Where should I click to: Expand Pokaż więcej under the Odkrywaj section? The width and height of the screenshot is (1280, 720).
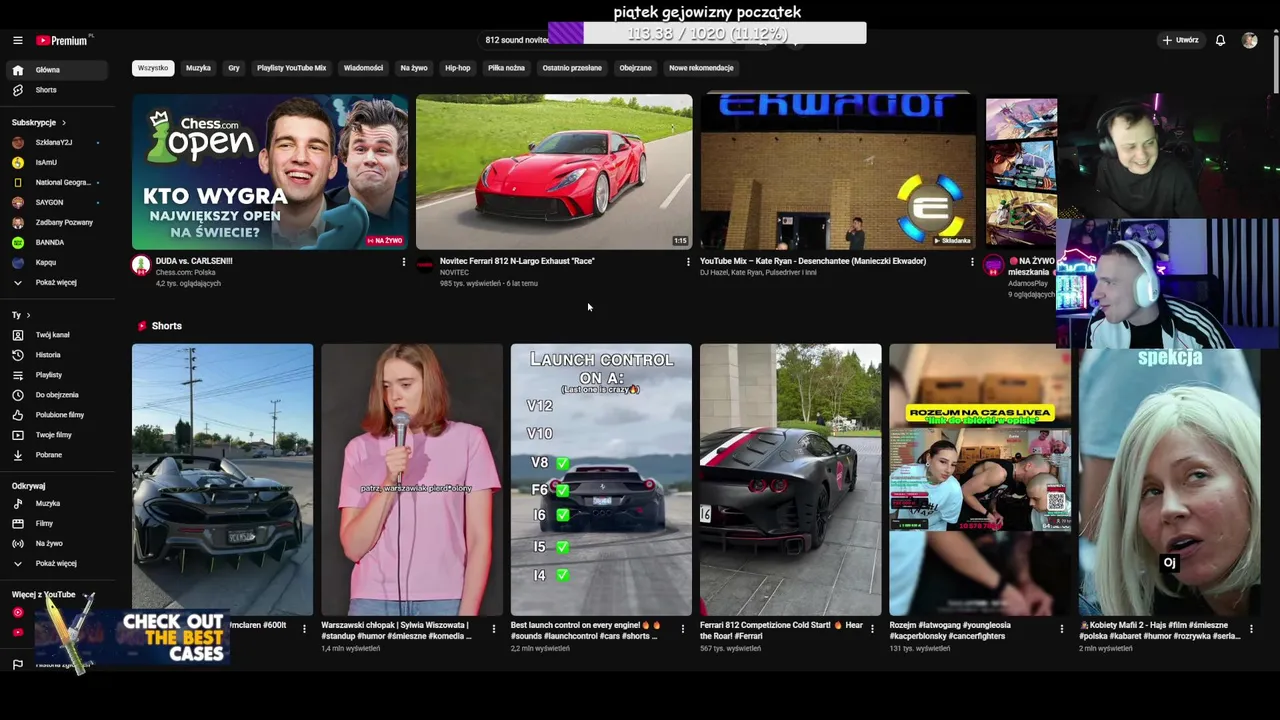(x=55, y=564)
